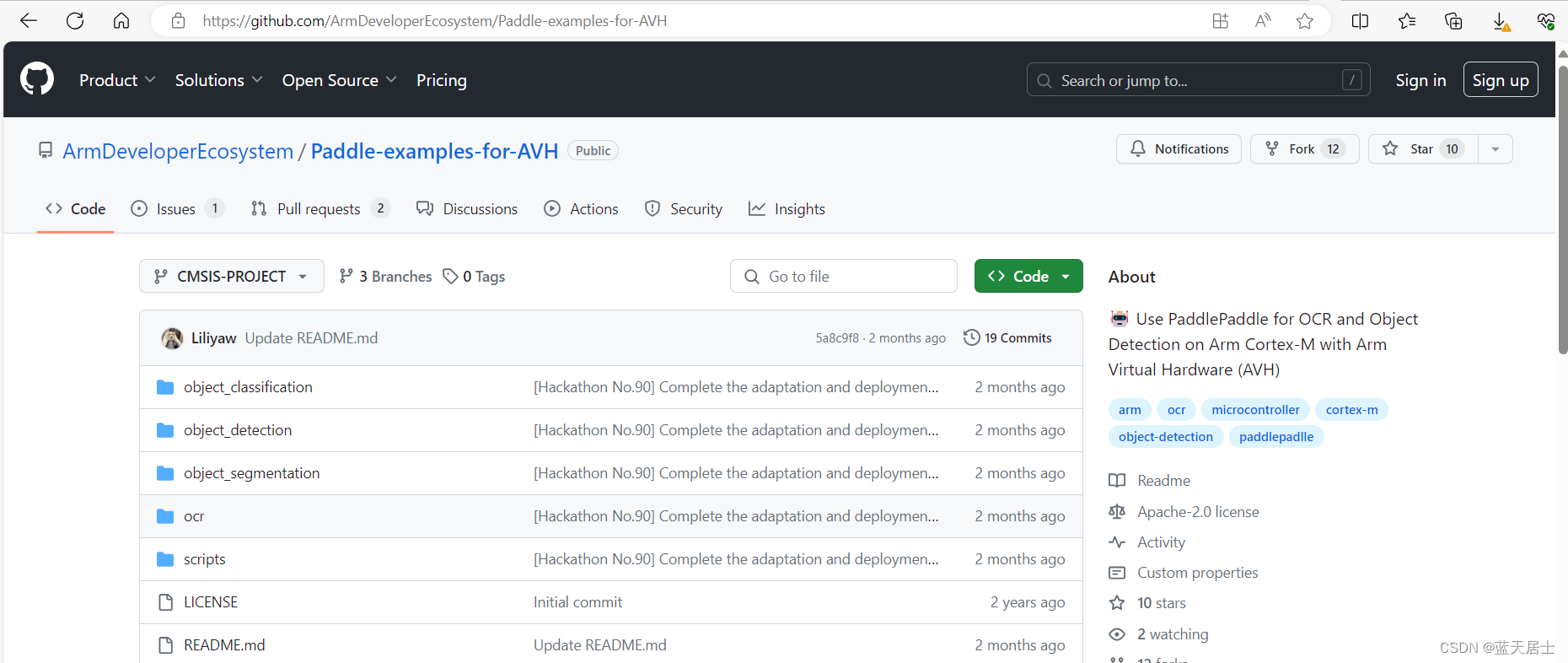Focus the Go to file field

(x=844, y=276)
